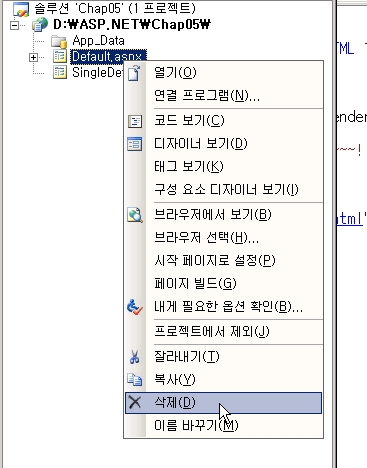367x468 pixels.
Task: Choose 삭제(D) menu entry
Action: tap(223, 403)
